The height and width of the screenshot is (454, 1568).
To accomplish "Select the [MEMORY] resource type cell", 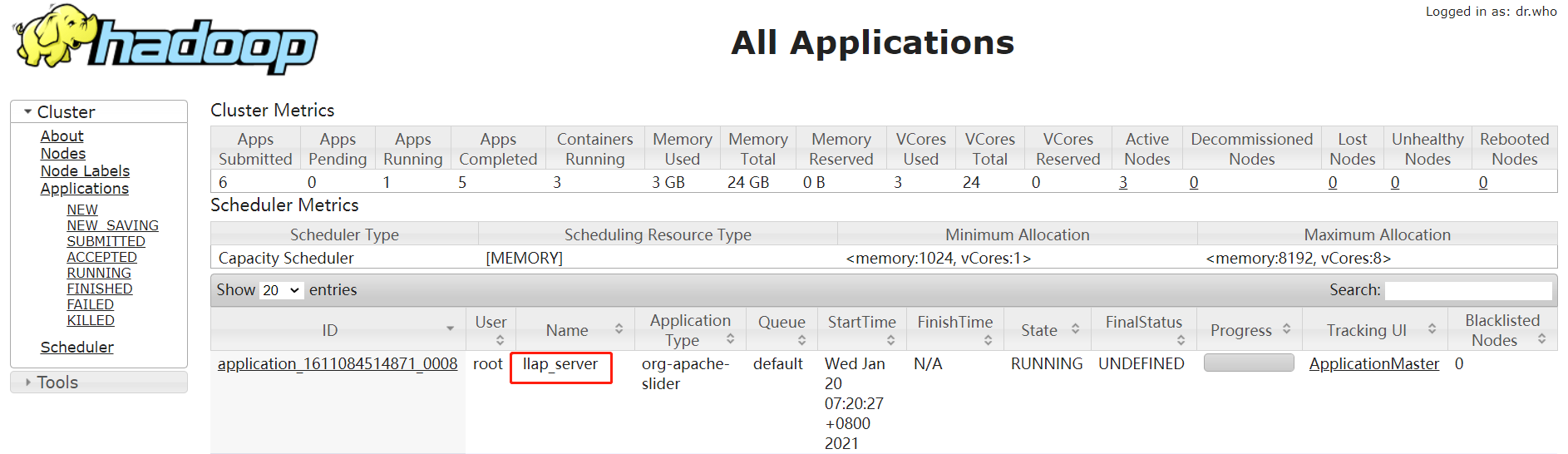I will pyautogui.click(x=524, y=259).
